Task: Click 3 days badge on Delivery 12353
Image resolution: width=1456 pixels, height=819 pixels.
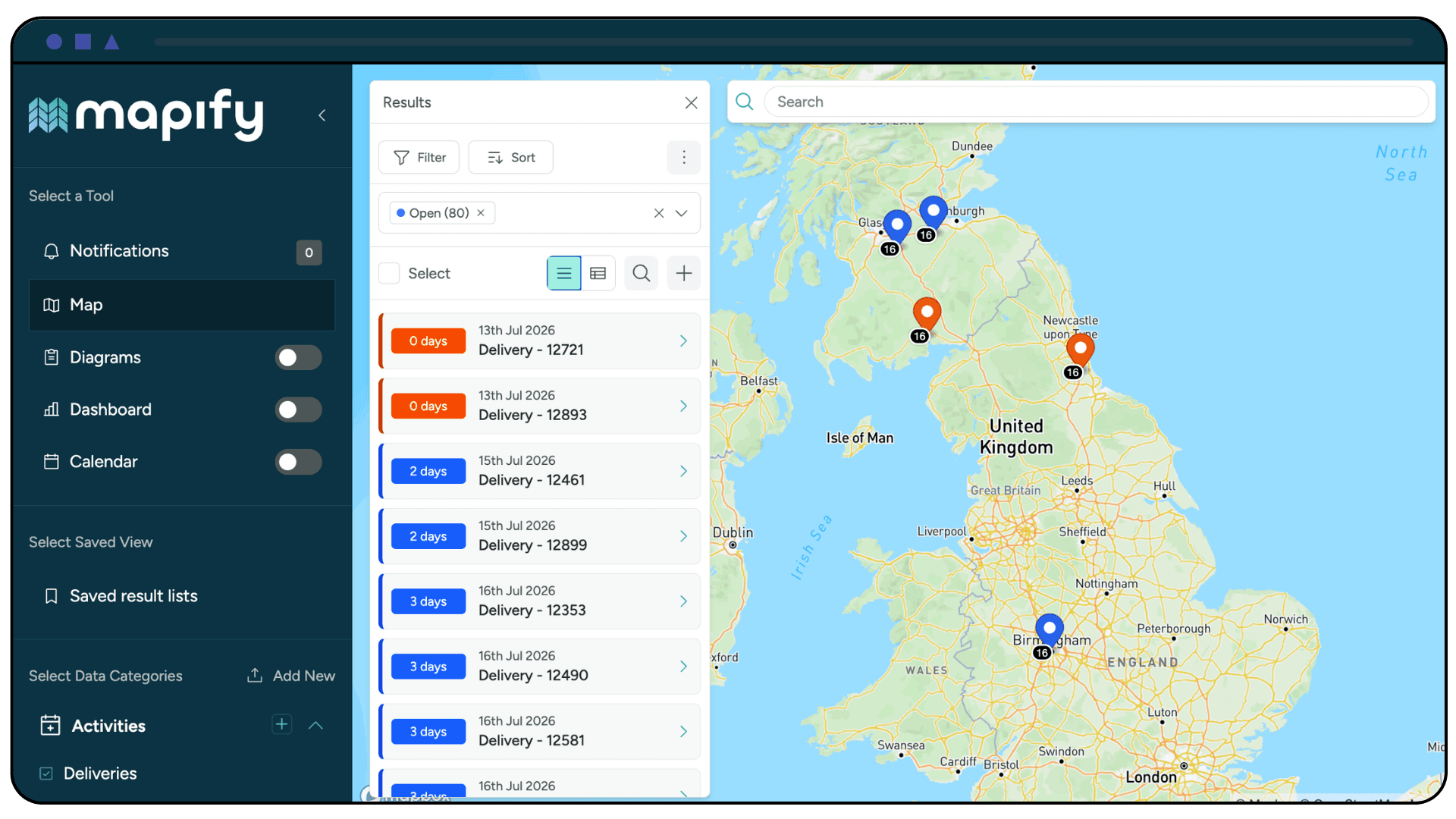Action: (x=428, y=601)
